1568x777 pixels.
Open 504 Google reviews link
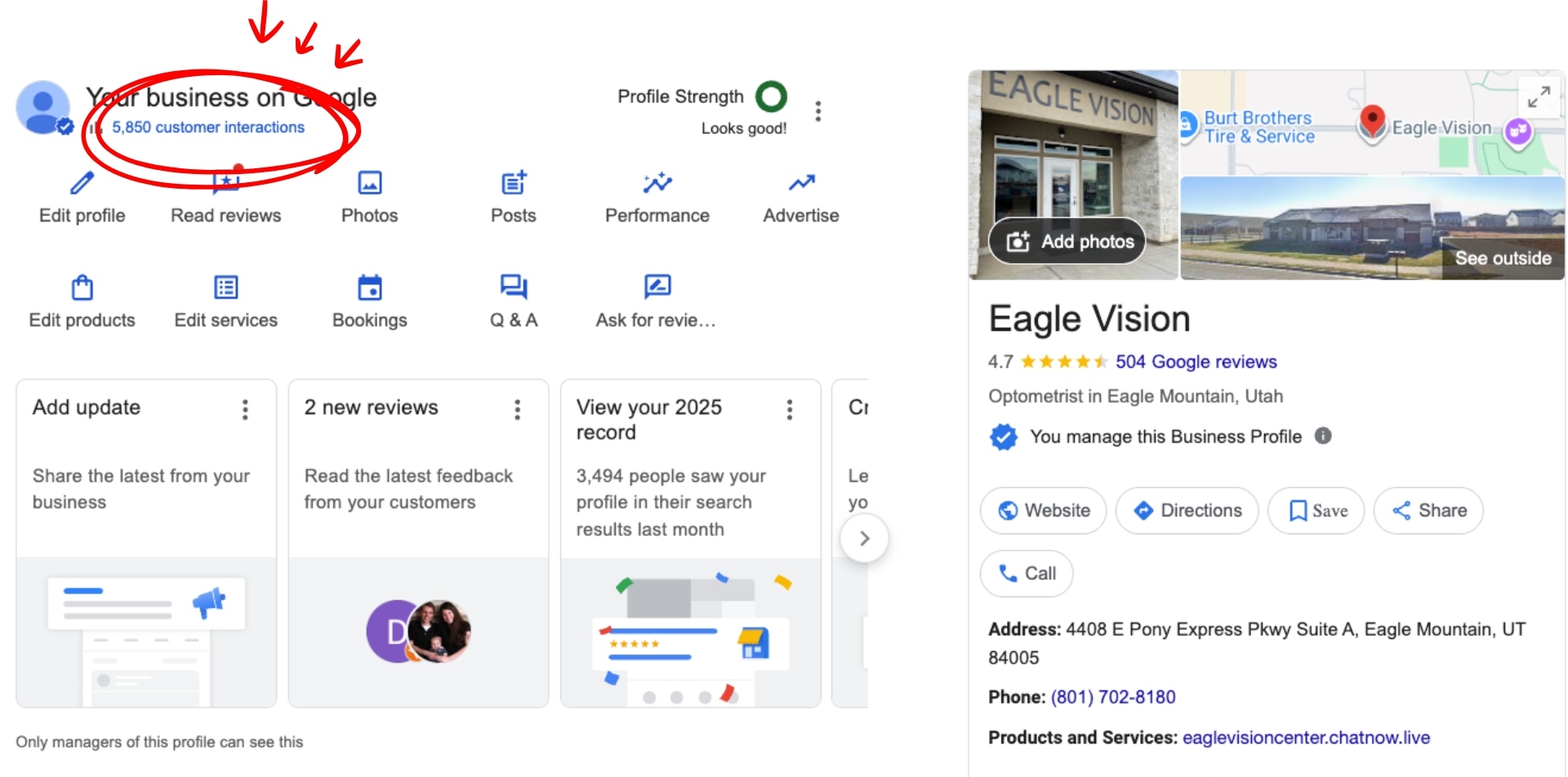(x=1196, y=362)
